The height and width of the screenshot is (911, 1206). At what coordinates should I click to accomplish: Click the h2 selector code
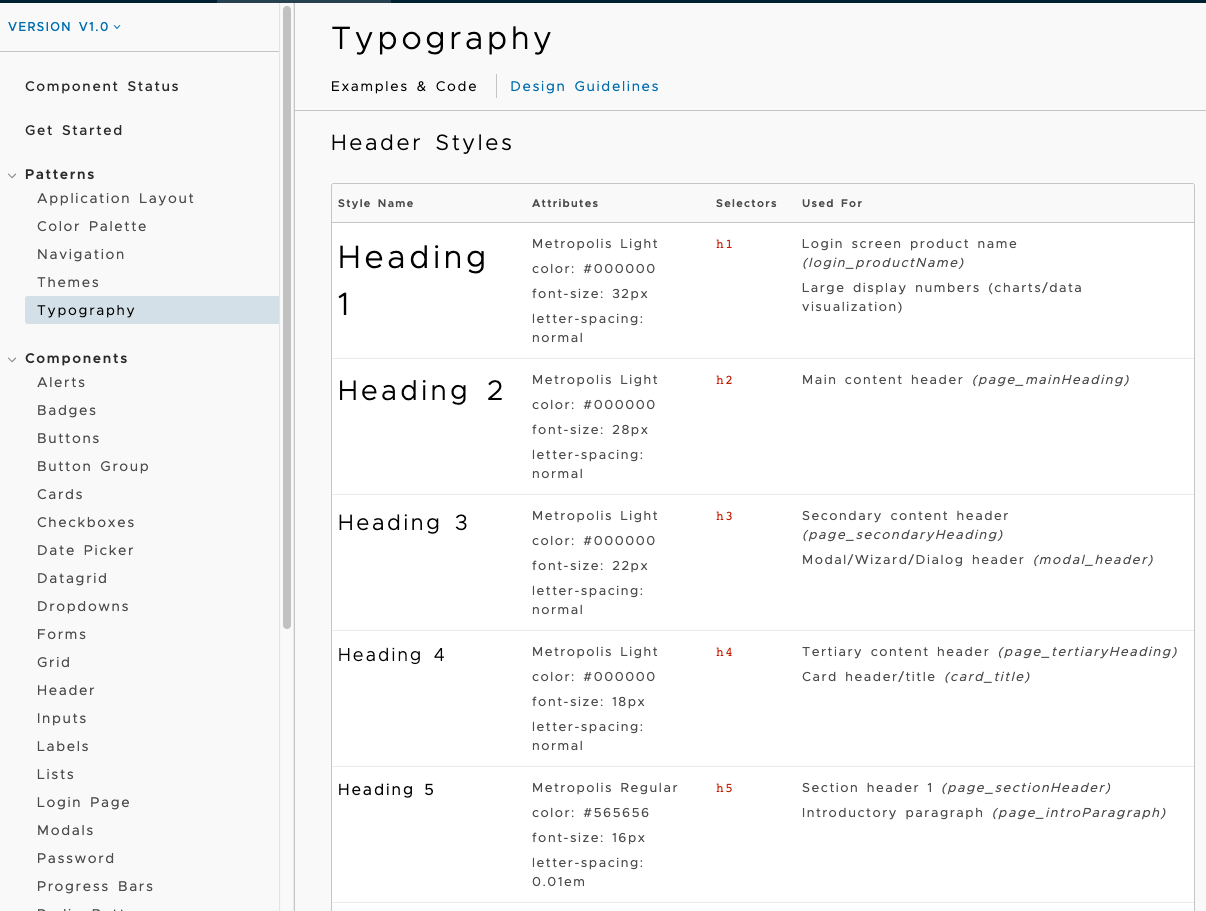pyautogui.click(x=725, y=380)
